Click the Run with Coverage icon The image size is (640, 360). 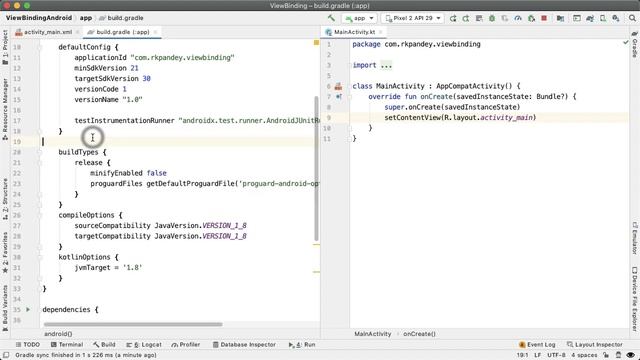(505, 18)
